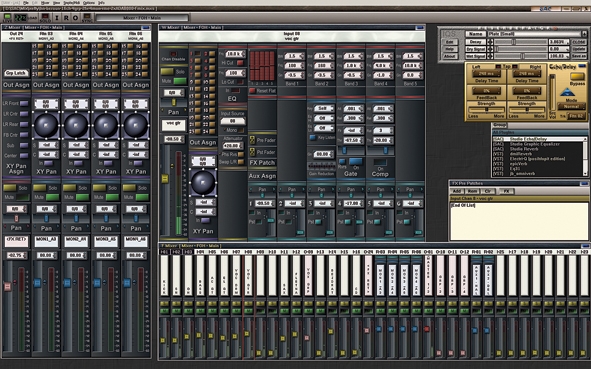Click the Echo/Delay blue pyramid icon

[x=568, y=92]
